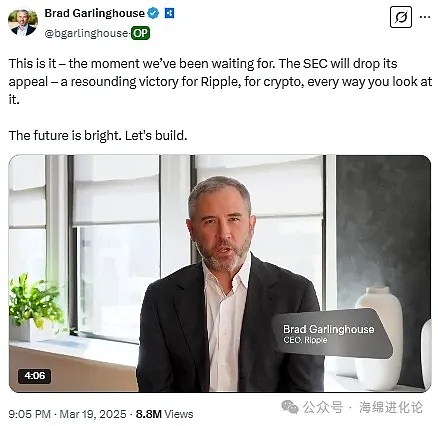Click the green plant in the video frame
This screenshot has width=438, height=426.
click(x=36, y=299)
